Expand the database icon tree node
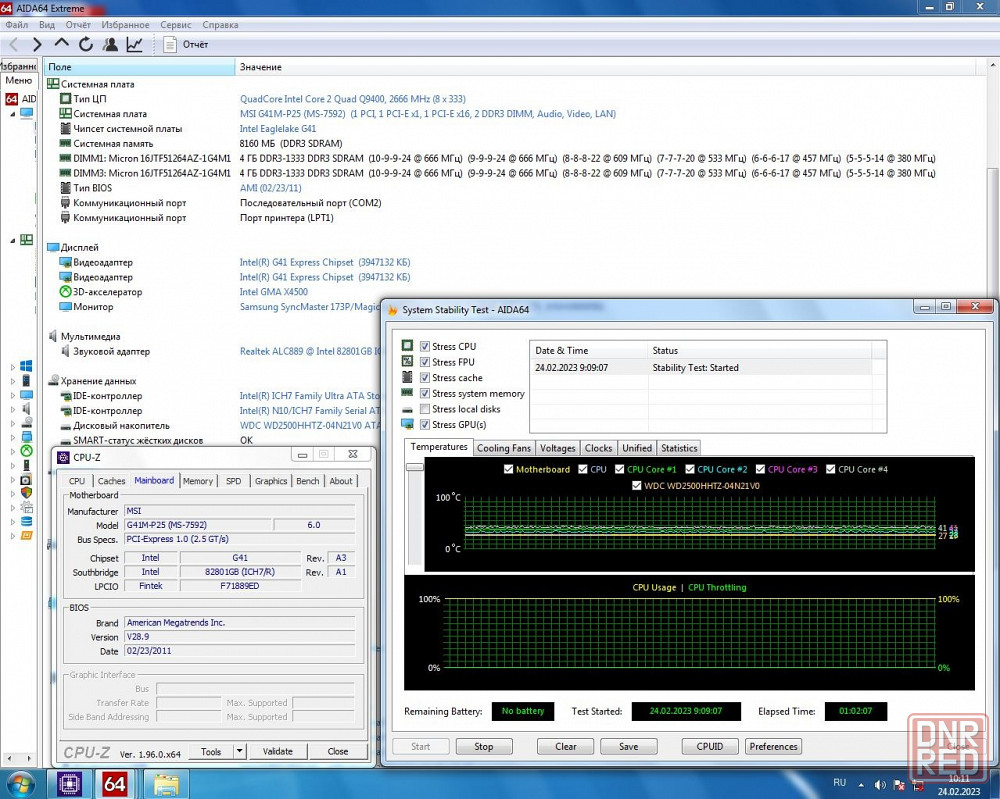This screenshot has height=799, width=1000. coord(12,521)
